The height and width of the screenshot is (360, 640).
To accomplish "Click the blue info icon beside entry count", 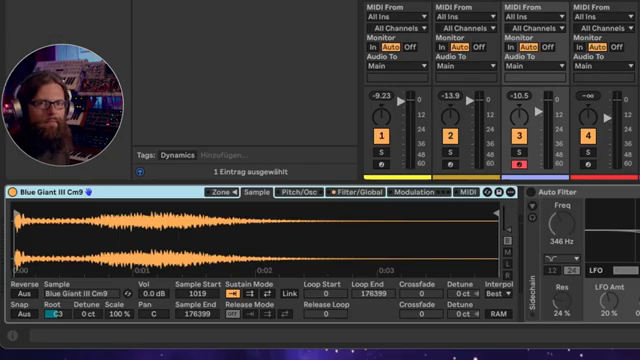I will point(140,172).
